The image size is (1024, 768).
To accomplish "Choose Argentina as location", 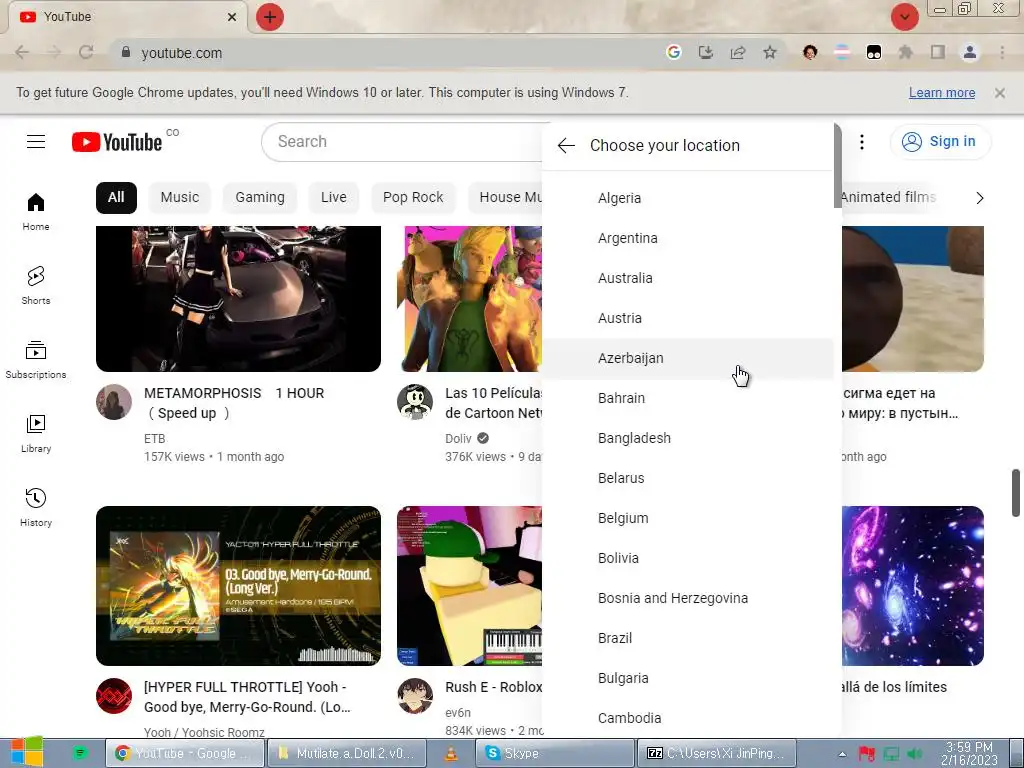I will 688,238.
